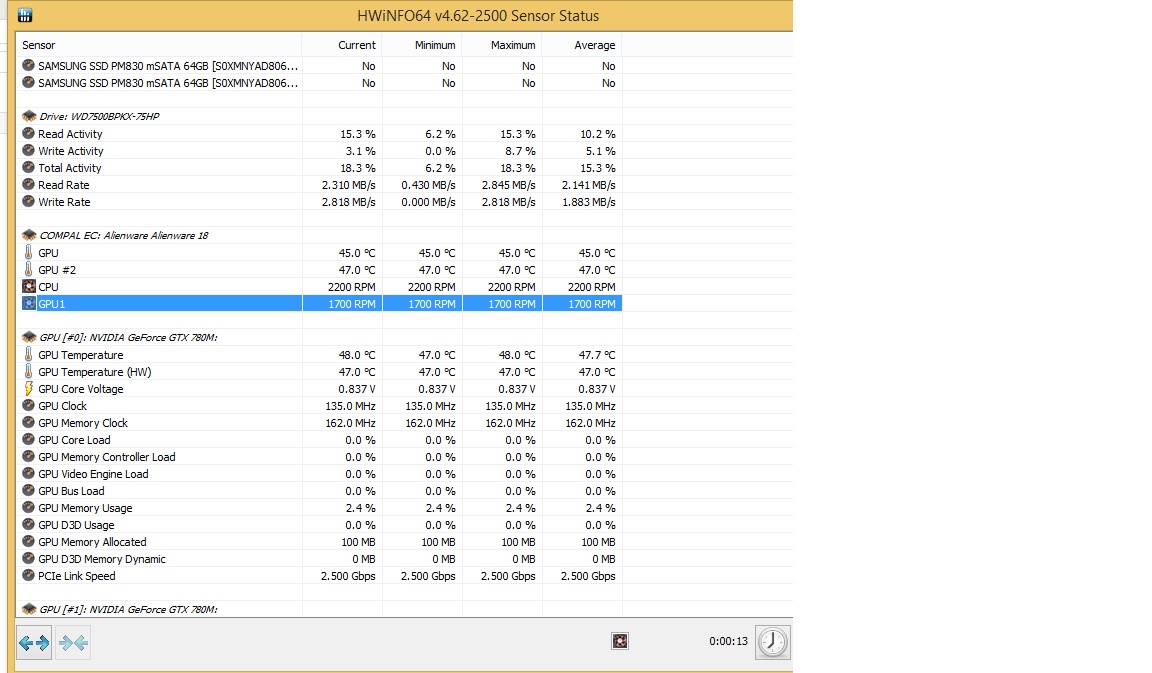Click the Write Rate average value 1.883 MB/s

(588, 202)
